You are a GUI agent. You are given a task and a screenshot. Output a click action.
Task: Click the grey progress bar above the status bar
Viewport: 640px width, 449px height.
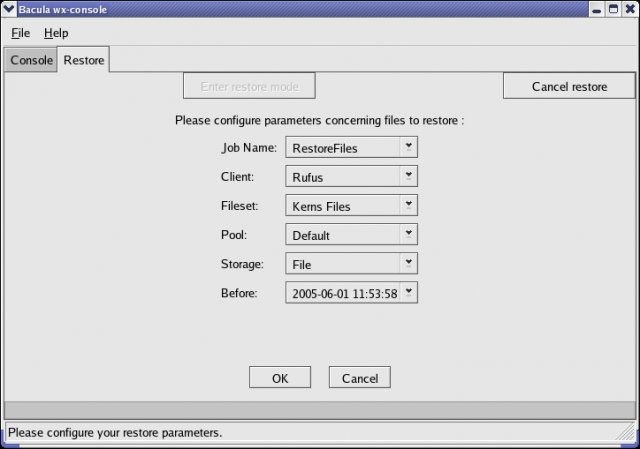click(320, 410)
